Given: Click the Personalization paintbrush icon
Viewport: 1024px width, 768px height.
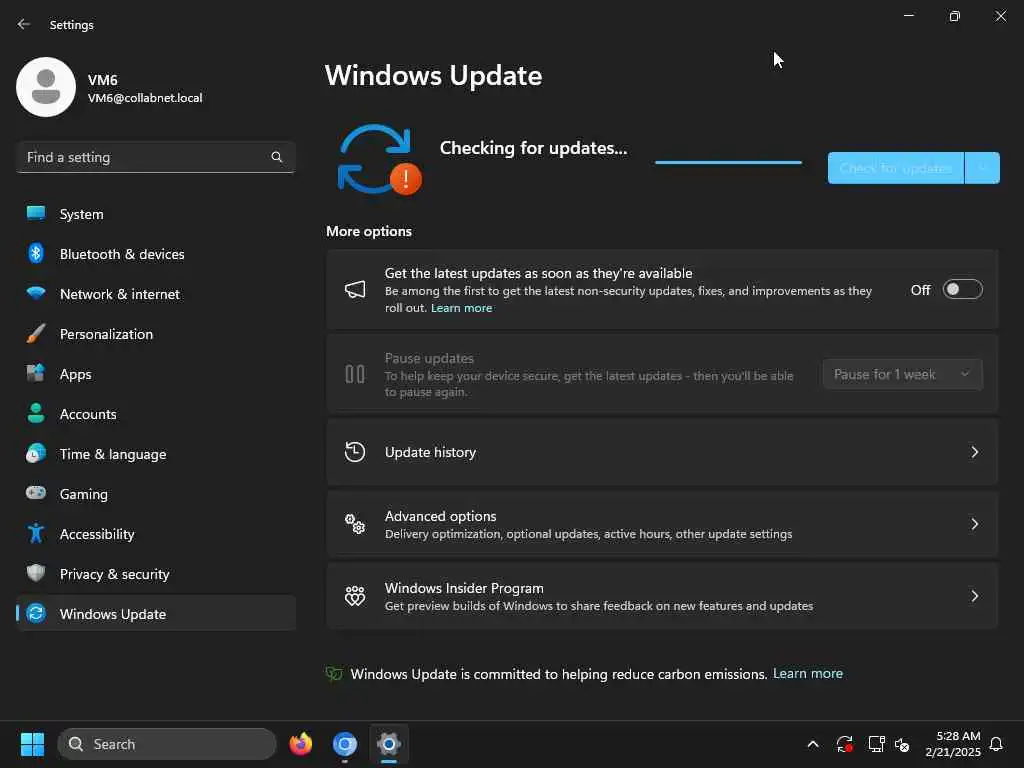Looking at the screenshot, I should coord(36,334).
